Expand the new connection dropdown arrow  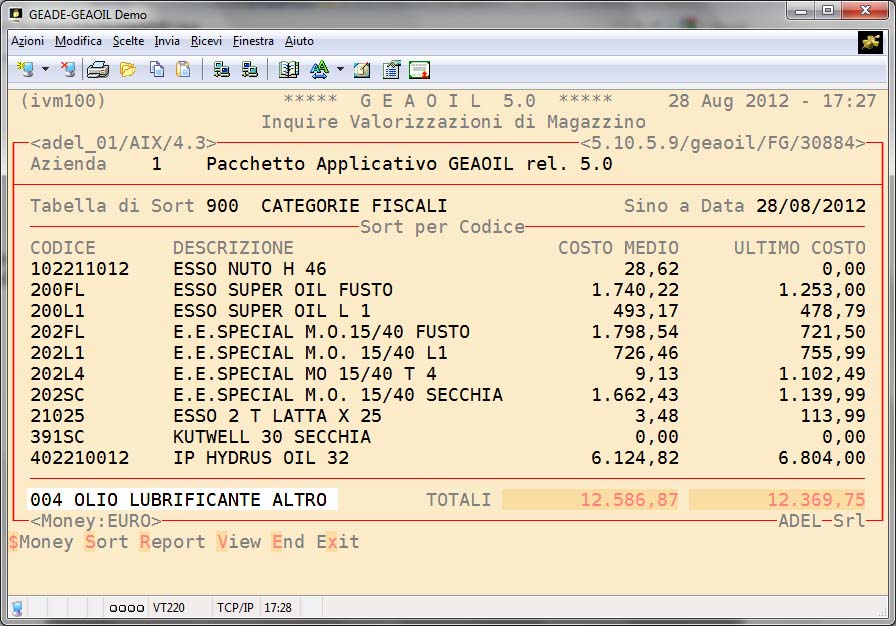(45, 69)
